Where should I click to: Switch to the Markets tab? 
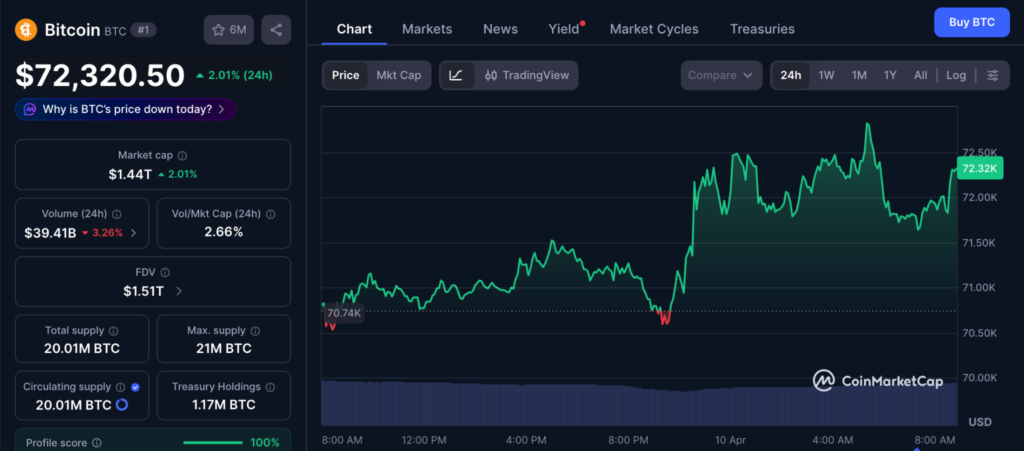[427, 29]
